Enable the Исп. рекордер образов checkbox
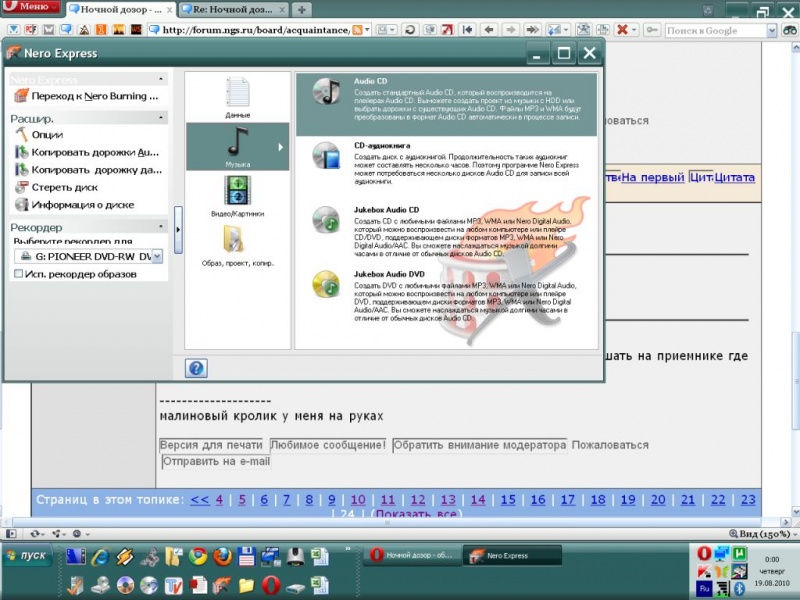Viewport: 800px width, 600px height. pos(19,274)
